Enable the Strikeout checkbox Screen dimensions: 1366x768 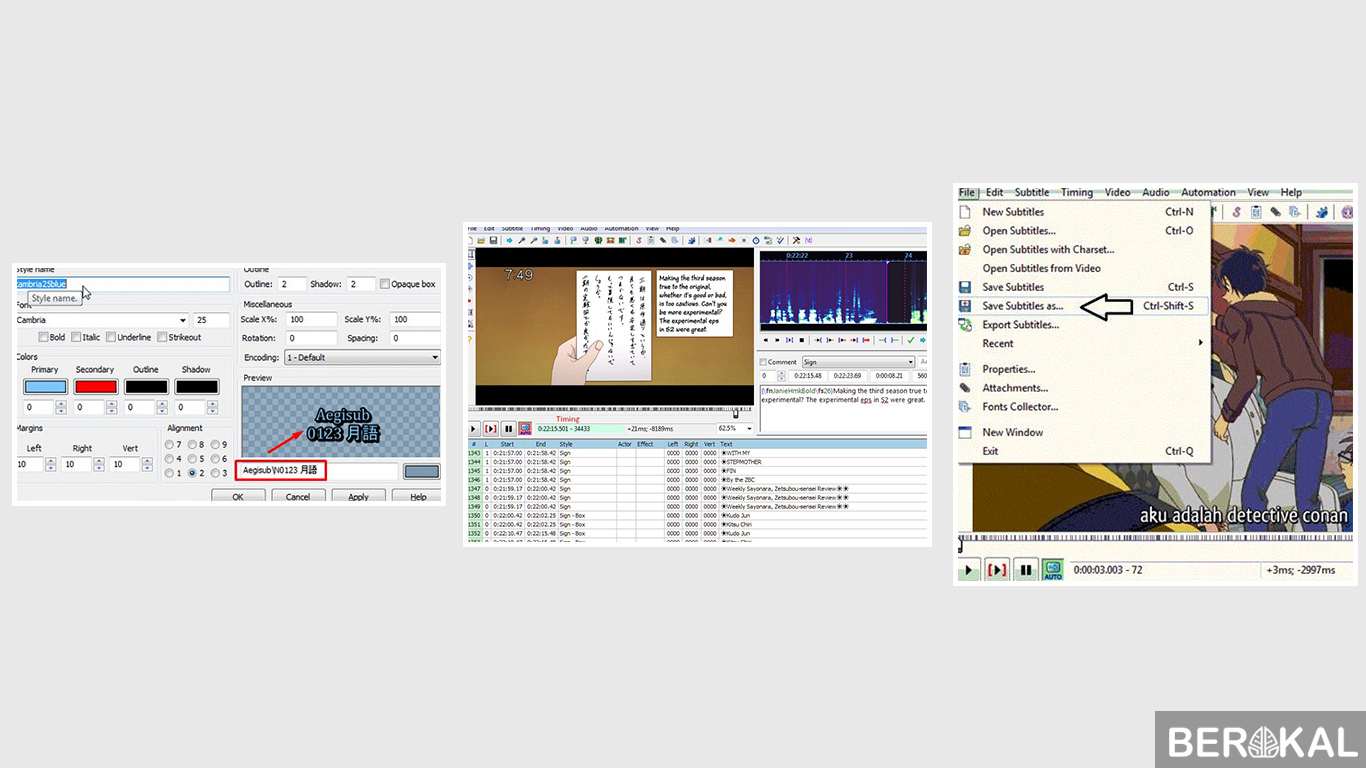(x=161, y=337)
